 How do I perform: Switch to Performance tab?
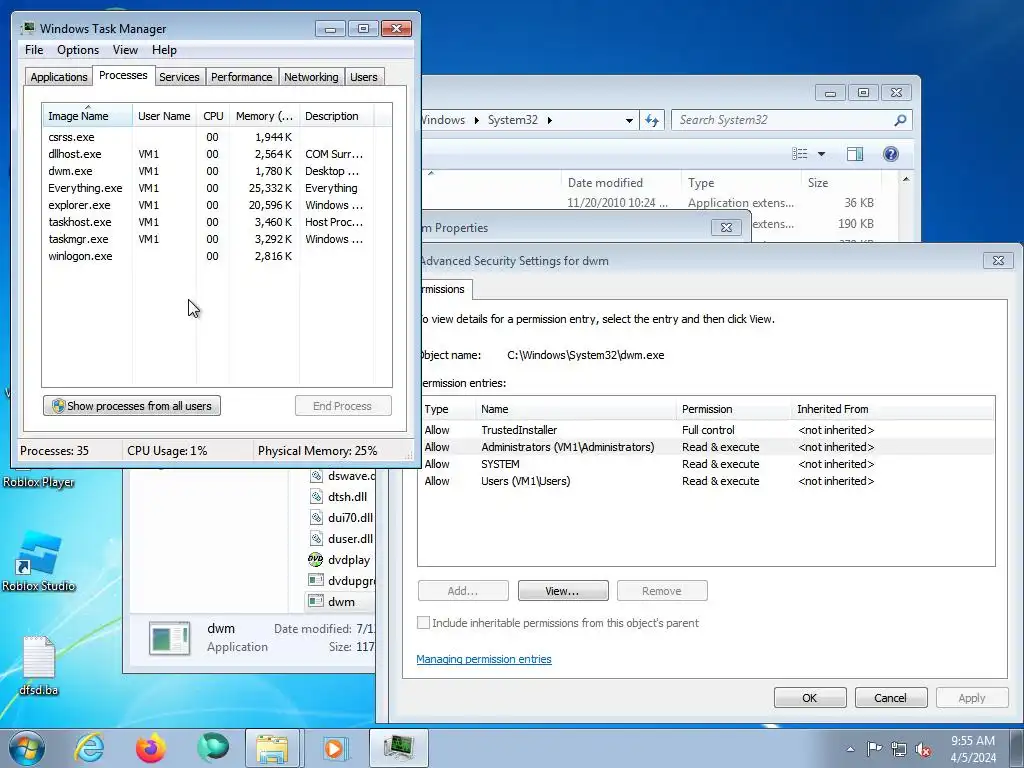click(241, 77)
